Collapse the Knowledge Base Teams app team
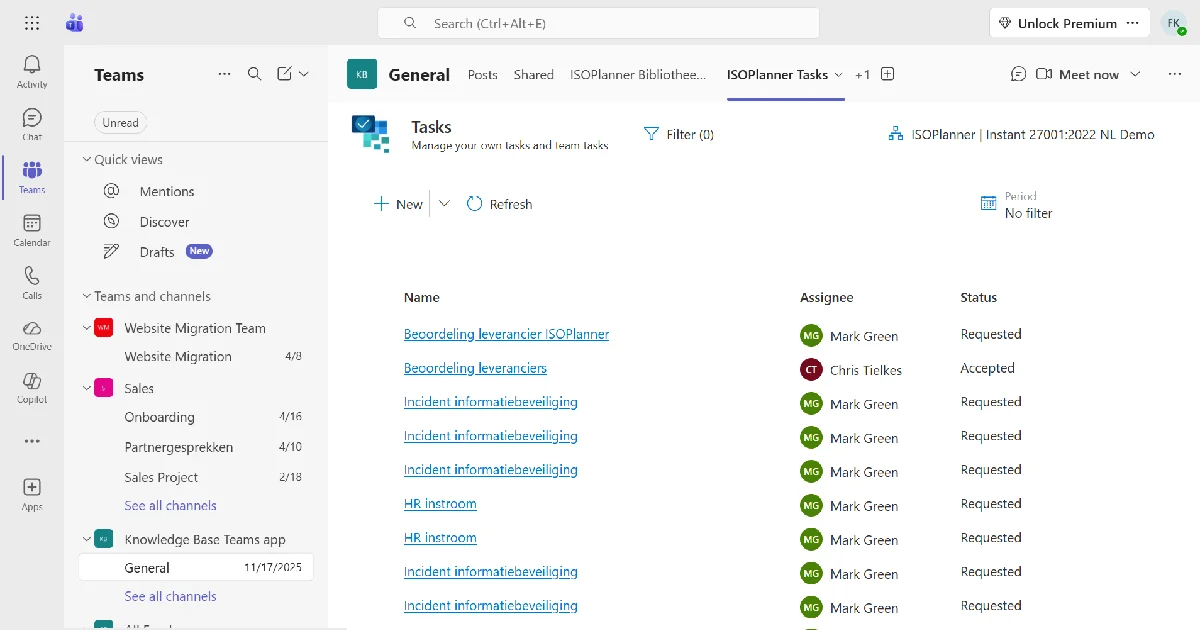Image resolution: width=1200 pixels, height=630 pixels. pos(86,539)
